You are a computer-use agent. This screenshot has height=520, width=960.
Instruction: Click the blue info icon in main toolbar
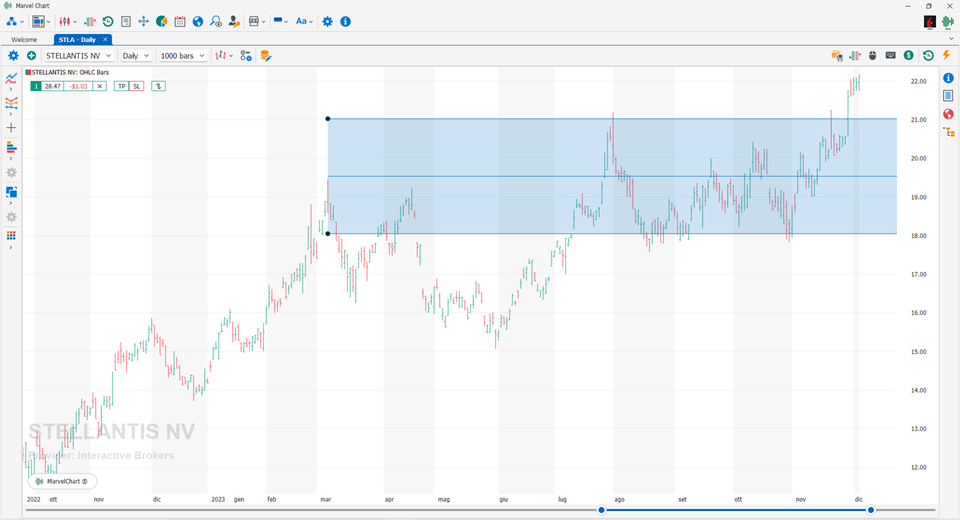[345, 21]
